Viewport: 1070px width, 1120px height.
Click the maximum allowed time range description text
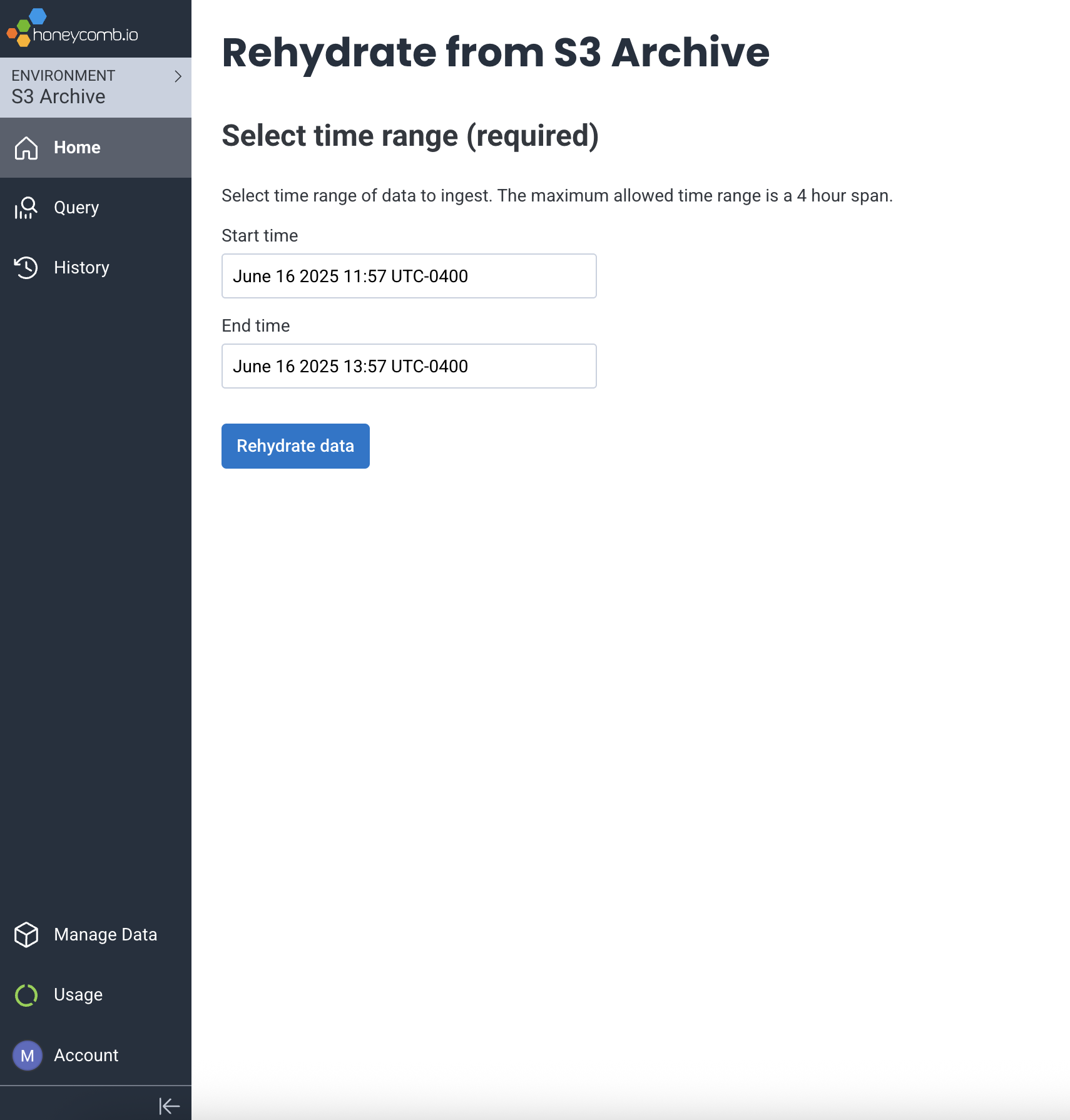tap(557, 196)
